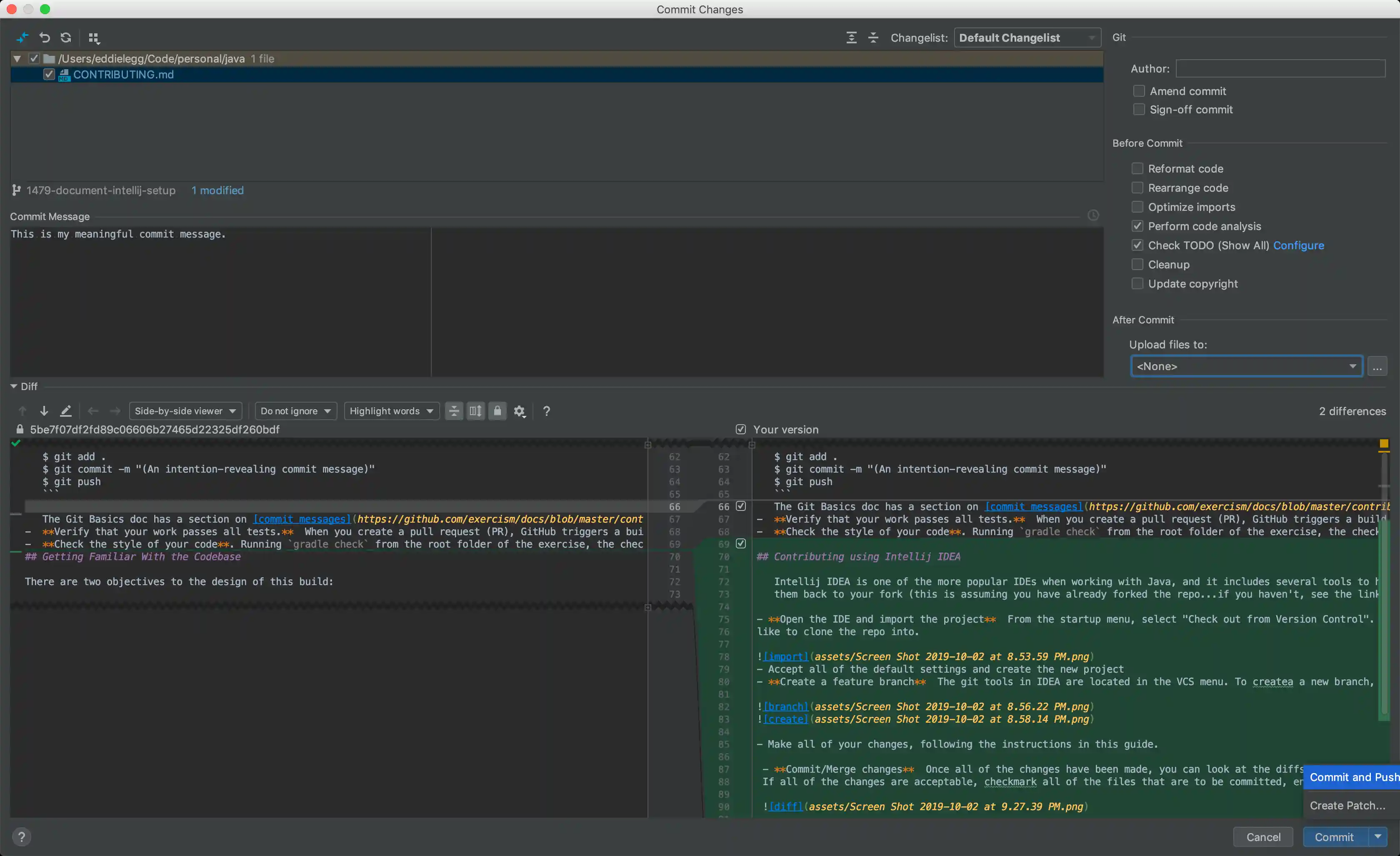1400x856 pixels.
Task: Open the Changelist dropdown
Action: 1027,38
